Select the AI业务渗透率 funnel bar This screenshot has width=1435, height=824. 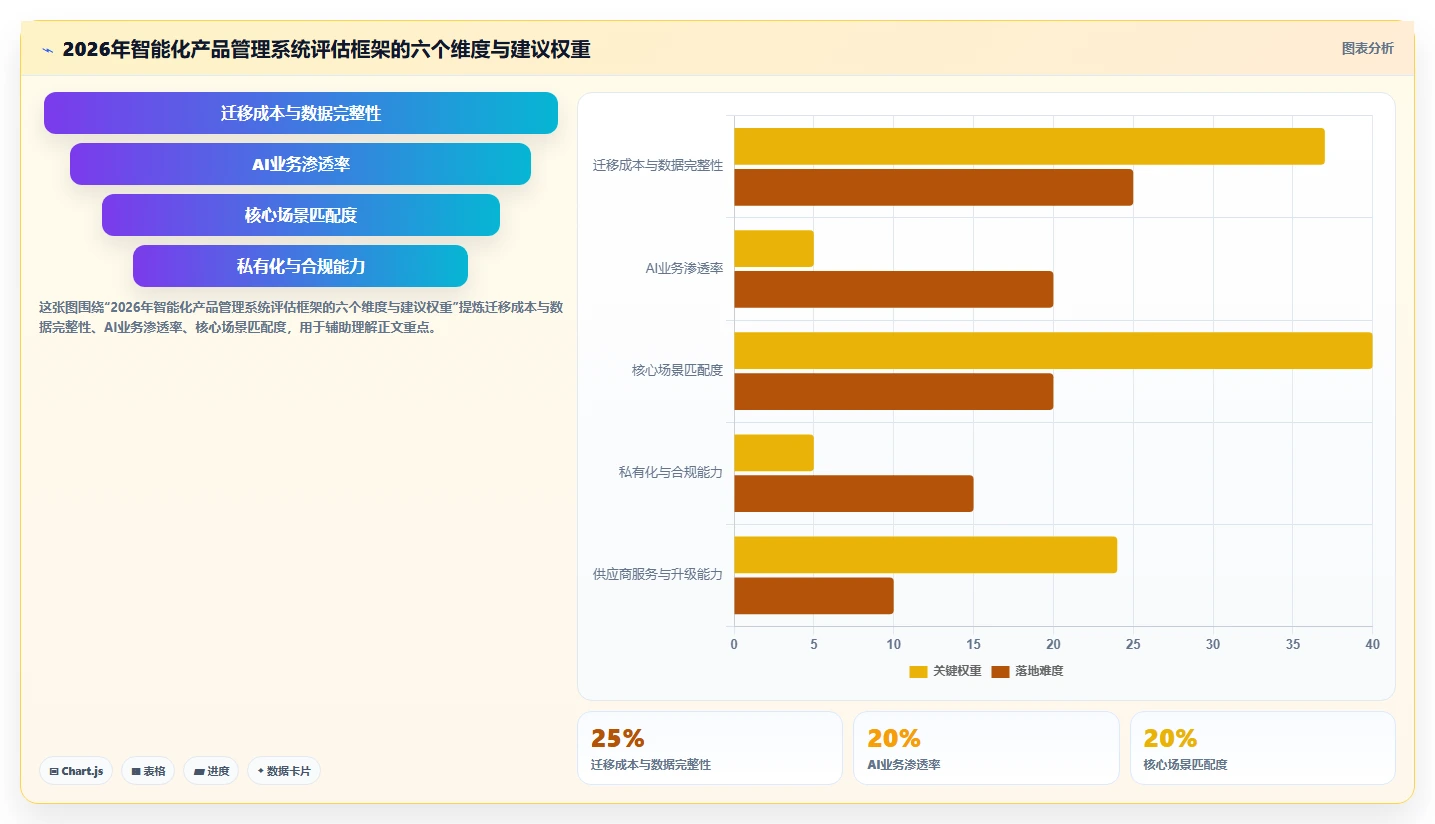click(x=300, y=164)
